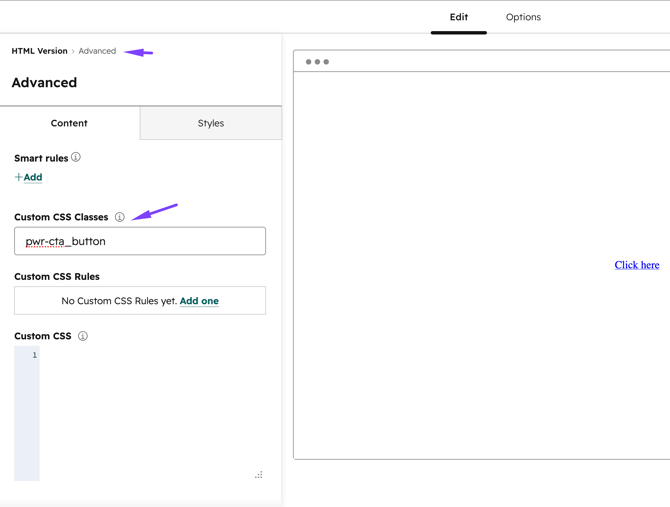Open the Smart rules info icon
Viewport: 670px width, 507px height.
tap(76, 157)
